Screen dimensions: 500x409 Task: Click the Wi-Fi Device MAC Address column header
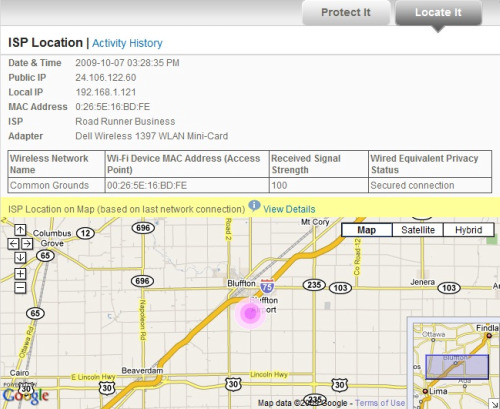point(187,164)
